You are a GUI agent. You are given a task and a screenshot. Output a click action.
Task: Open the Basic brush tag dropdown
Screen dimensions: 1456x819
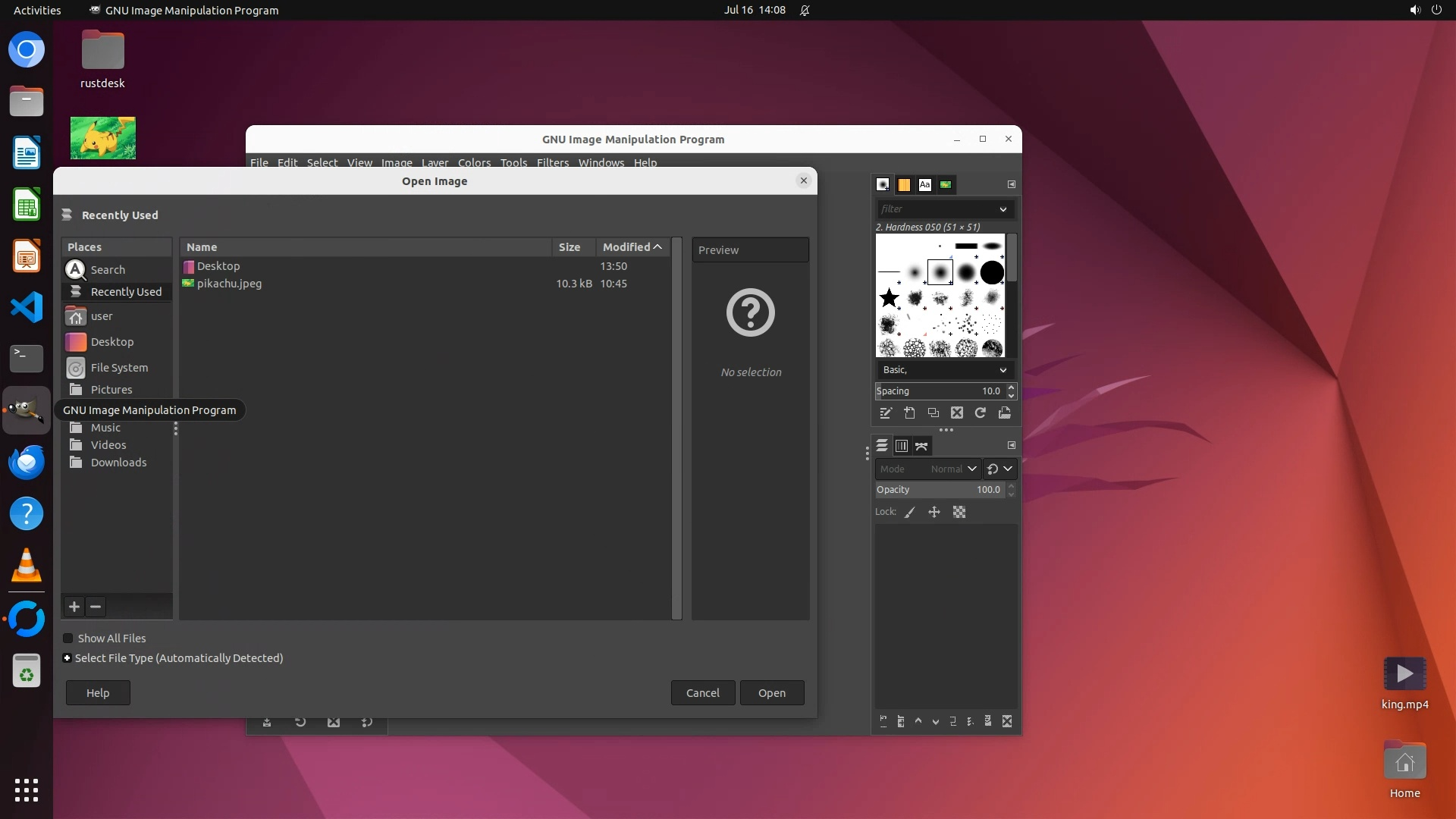pos(944,370)
